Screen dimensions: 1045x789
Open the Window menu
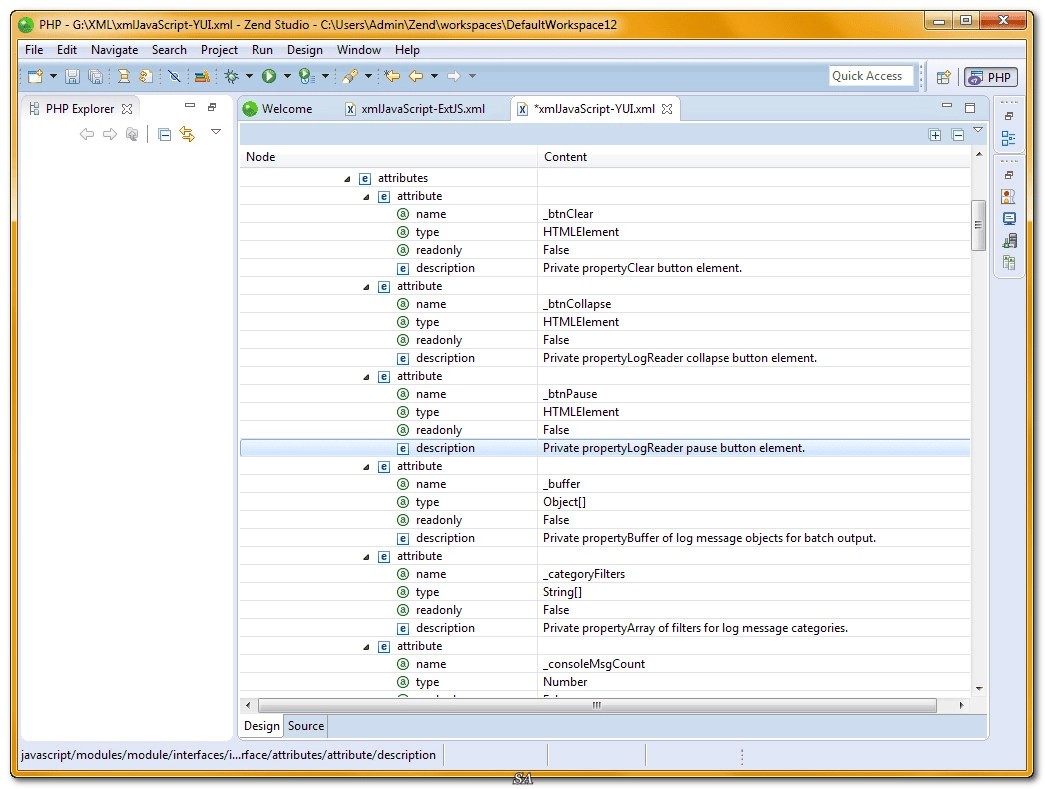359,50
